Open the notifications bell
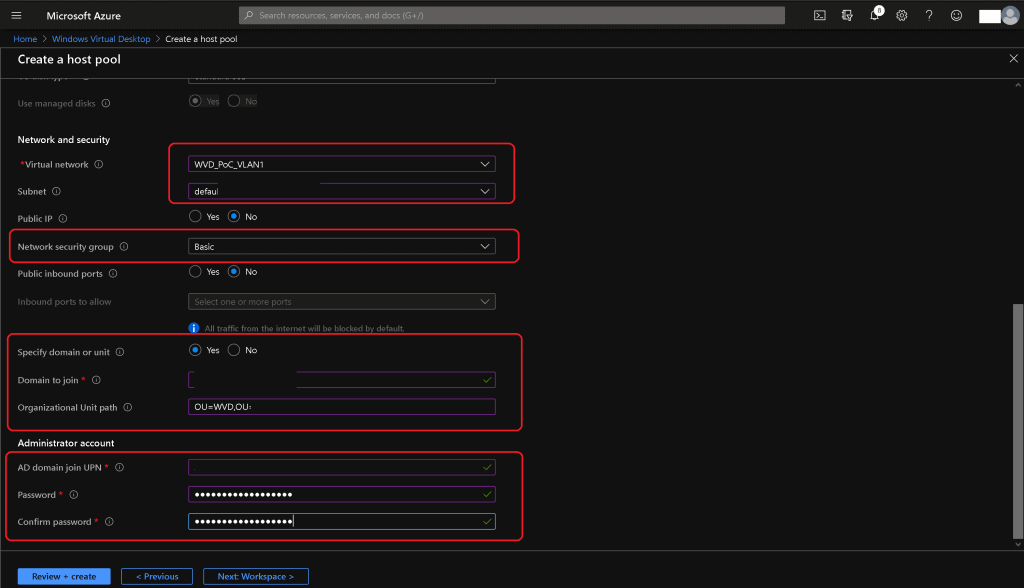Image resolution: width=1024 pixels, height=588 pixels. [x=875, y=15]
